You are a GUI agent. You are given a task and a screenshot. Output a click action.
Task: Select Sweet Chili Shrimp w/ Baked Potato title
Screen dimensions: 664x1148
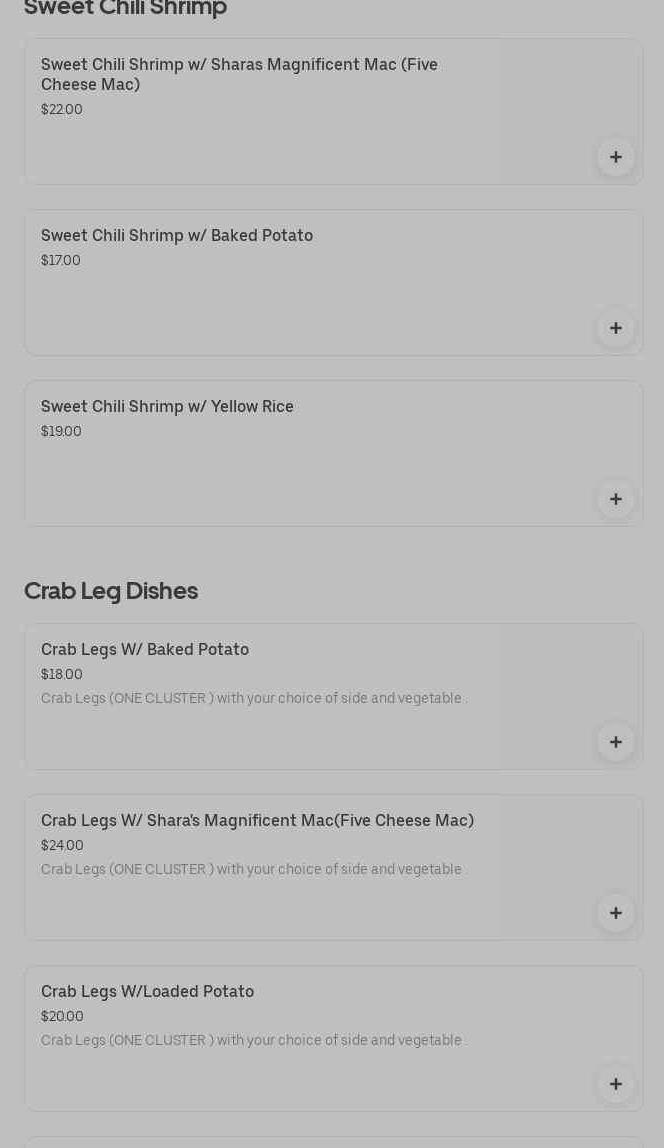[177, 235]
